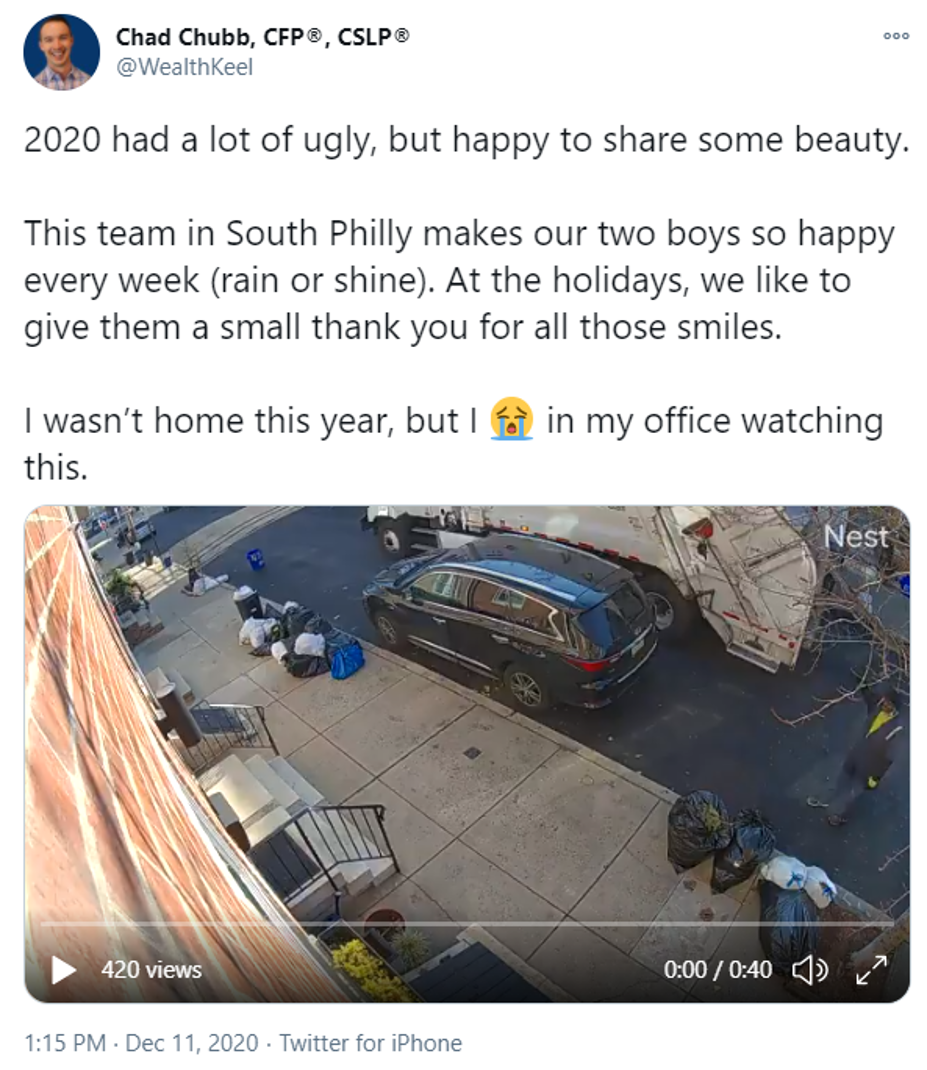Open the Twitter for iPhone source link
Screen dimensions: 927x1070
click(x=371, y=1043)
